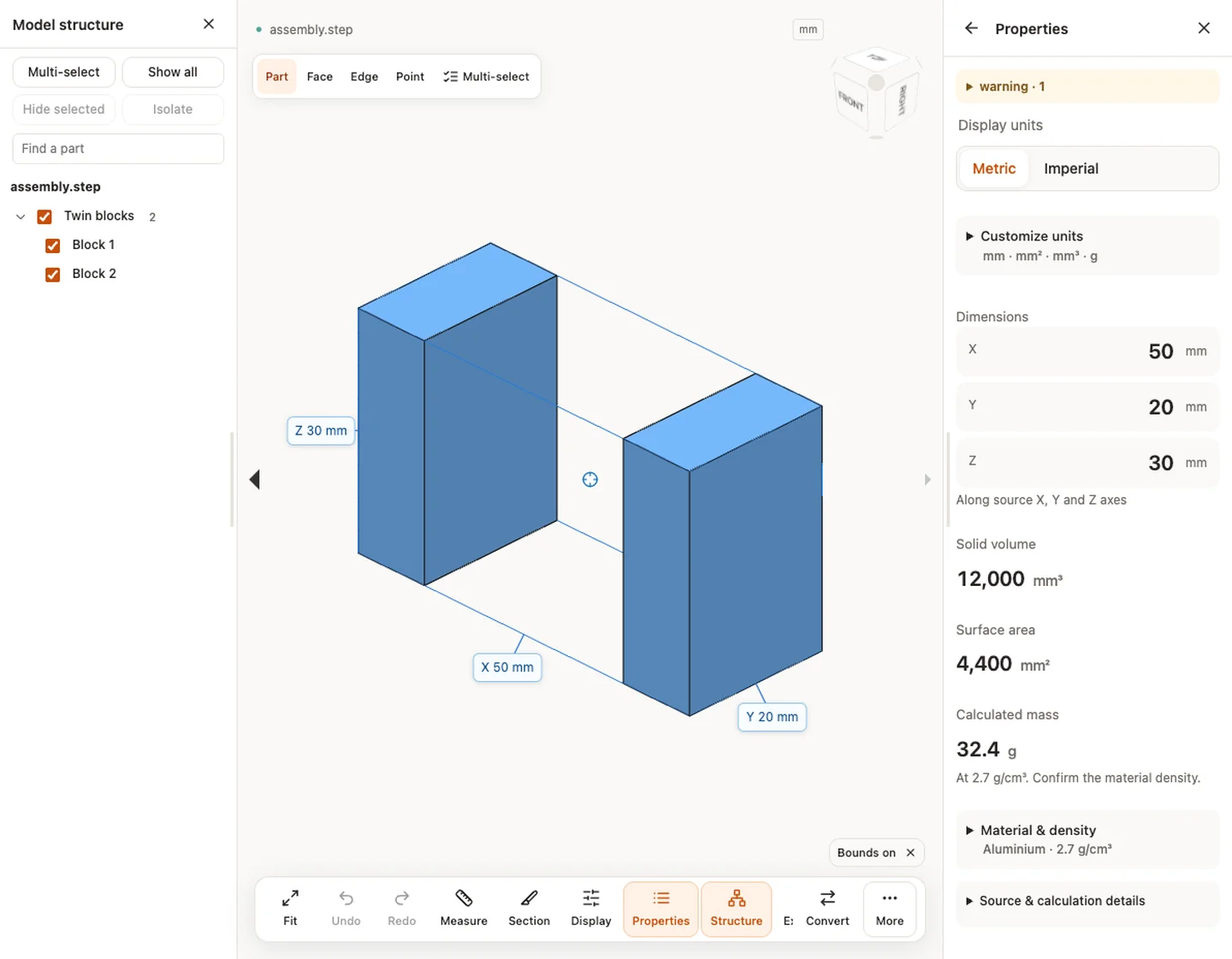Click the Undo arrow button

click(x=346, y=909)
